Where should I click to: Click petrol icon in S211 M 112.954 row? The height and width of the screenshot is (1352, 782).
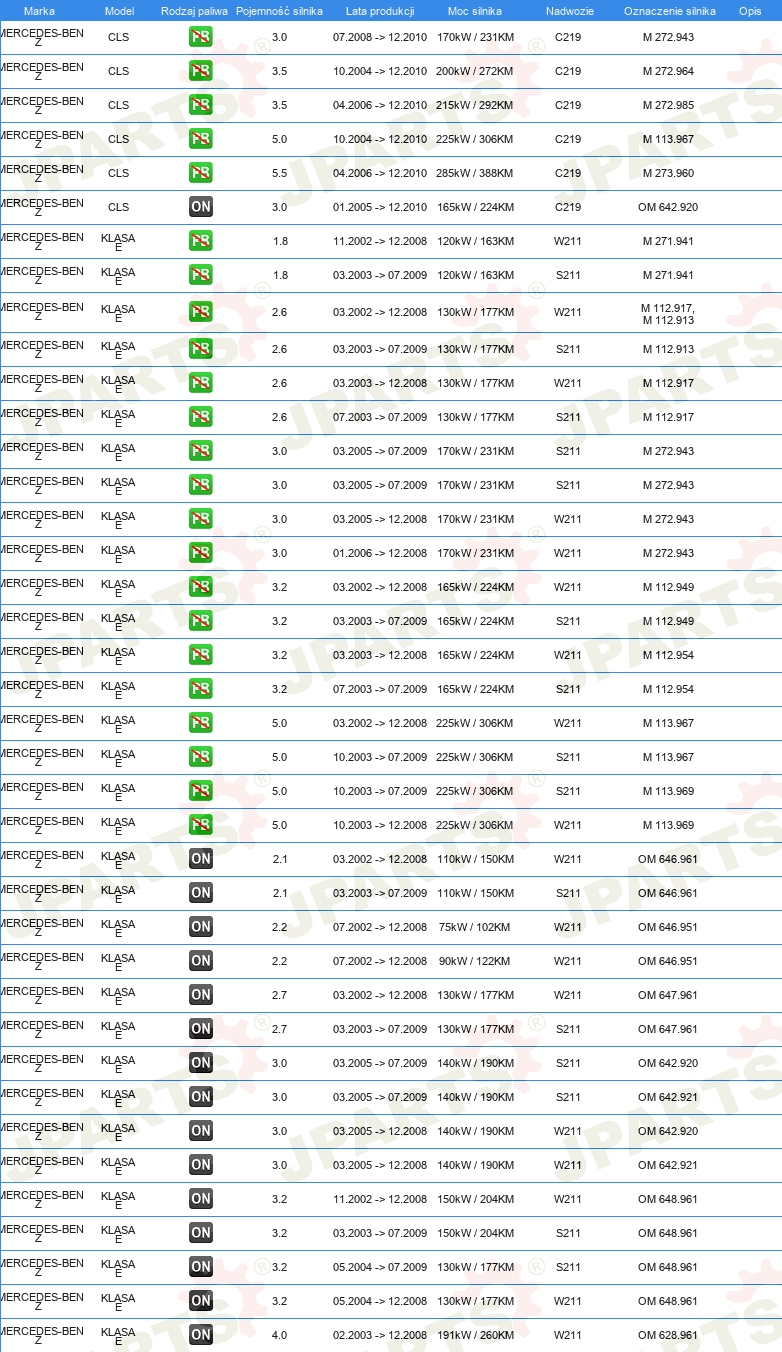click(201, 689)
